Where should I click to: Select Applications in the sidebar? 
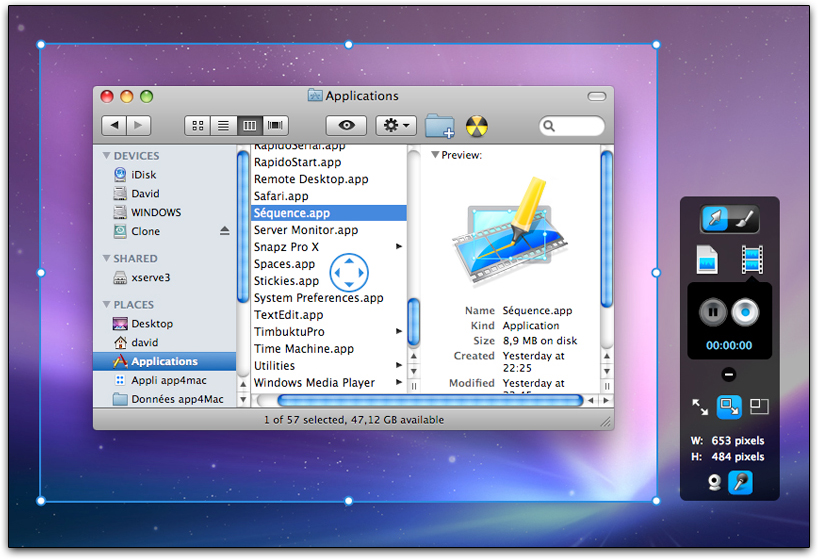(x=164, y=361)
